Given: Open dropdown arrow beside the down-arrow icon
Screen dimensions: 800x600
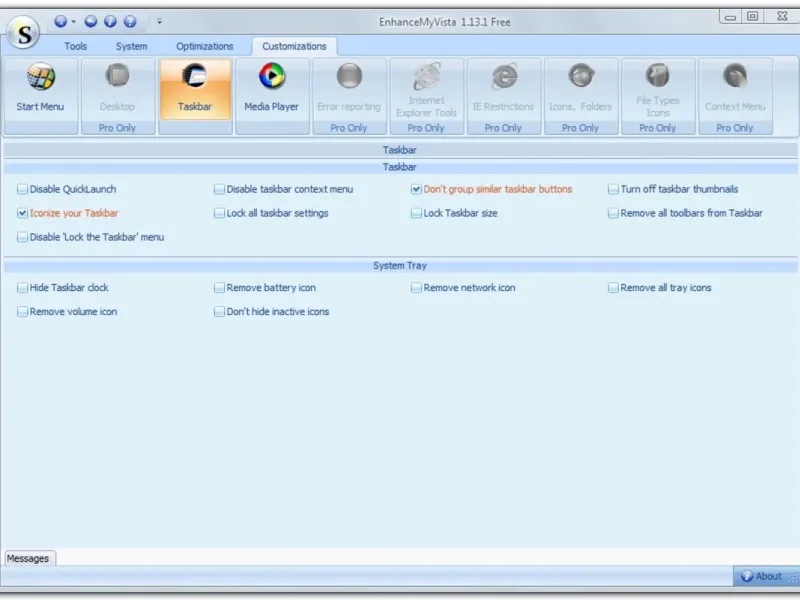Looking at the screenshot, I should click(73, 21).
